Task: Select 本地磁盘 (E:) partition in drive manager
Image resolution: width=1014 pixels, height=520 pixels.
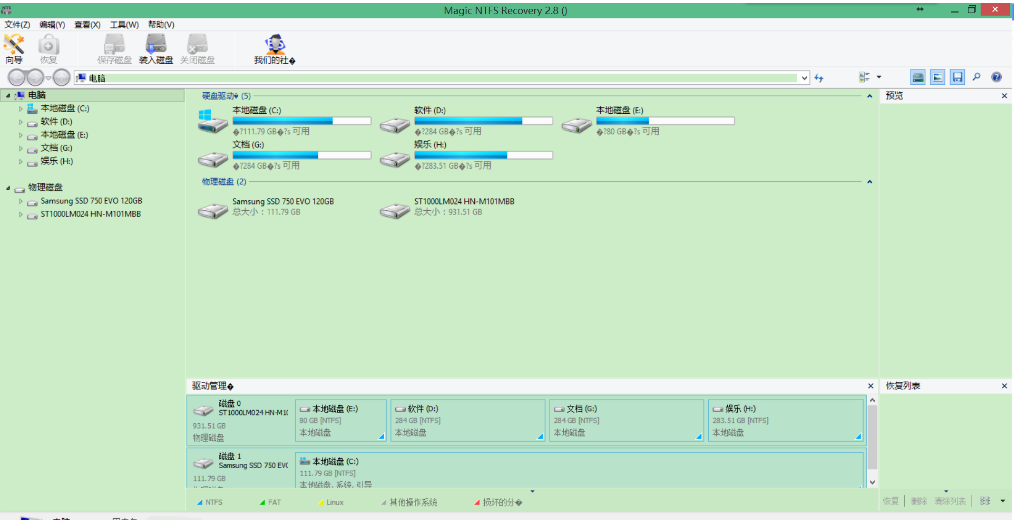Action: pos(341,420)
